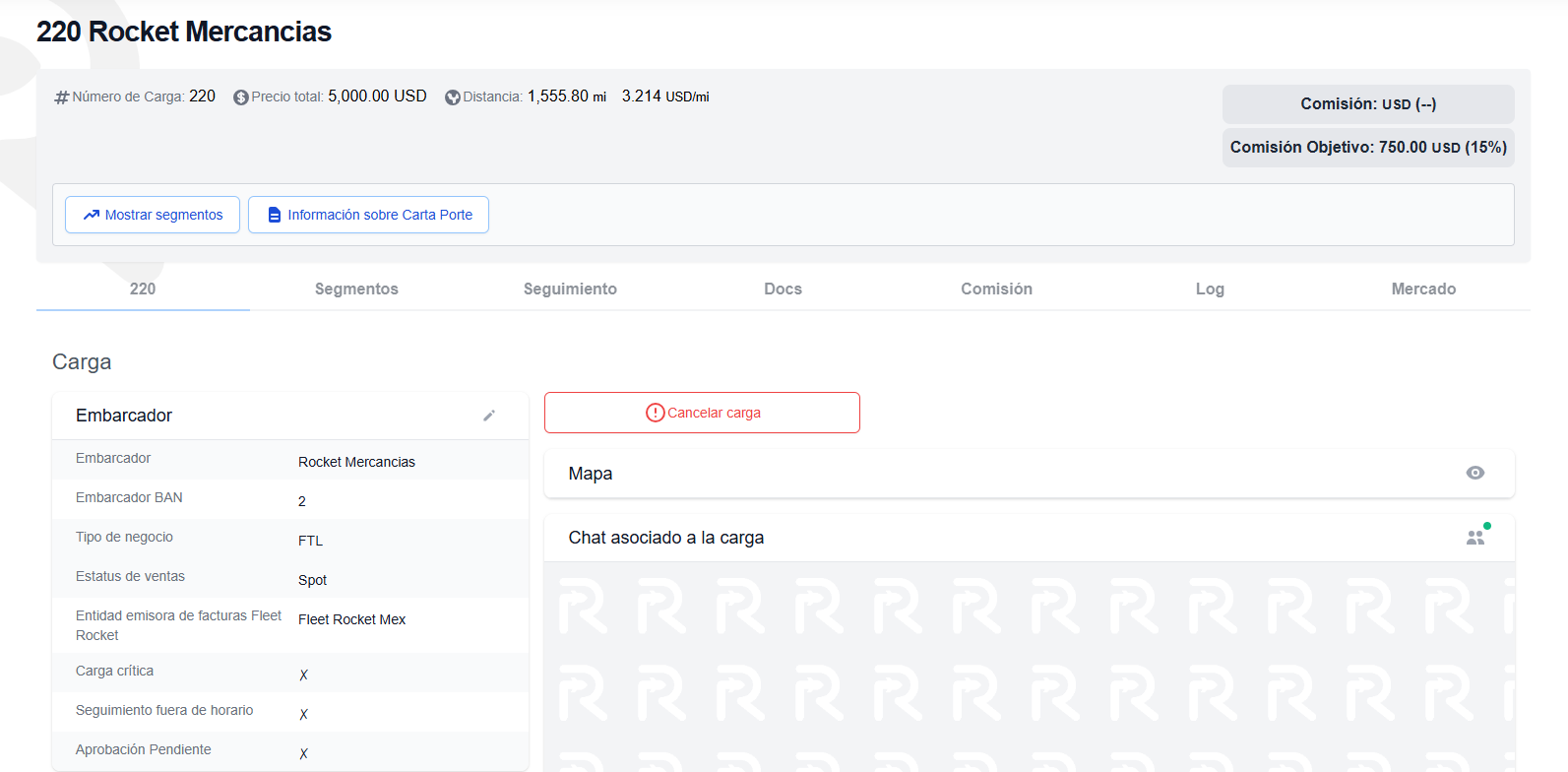The height and width of the screenshot is (772, 1568).
Task: Click the Embarcador card title
Action: (x=124, y=416)
